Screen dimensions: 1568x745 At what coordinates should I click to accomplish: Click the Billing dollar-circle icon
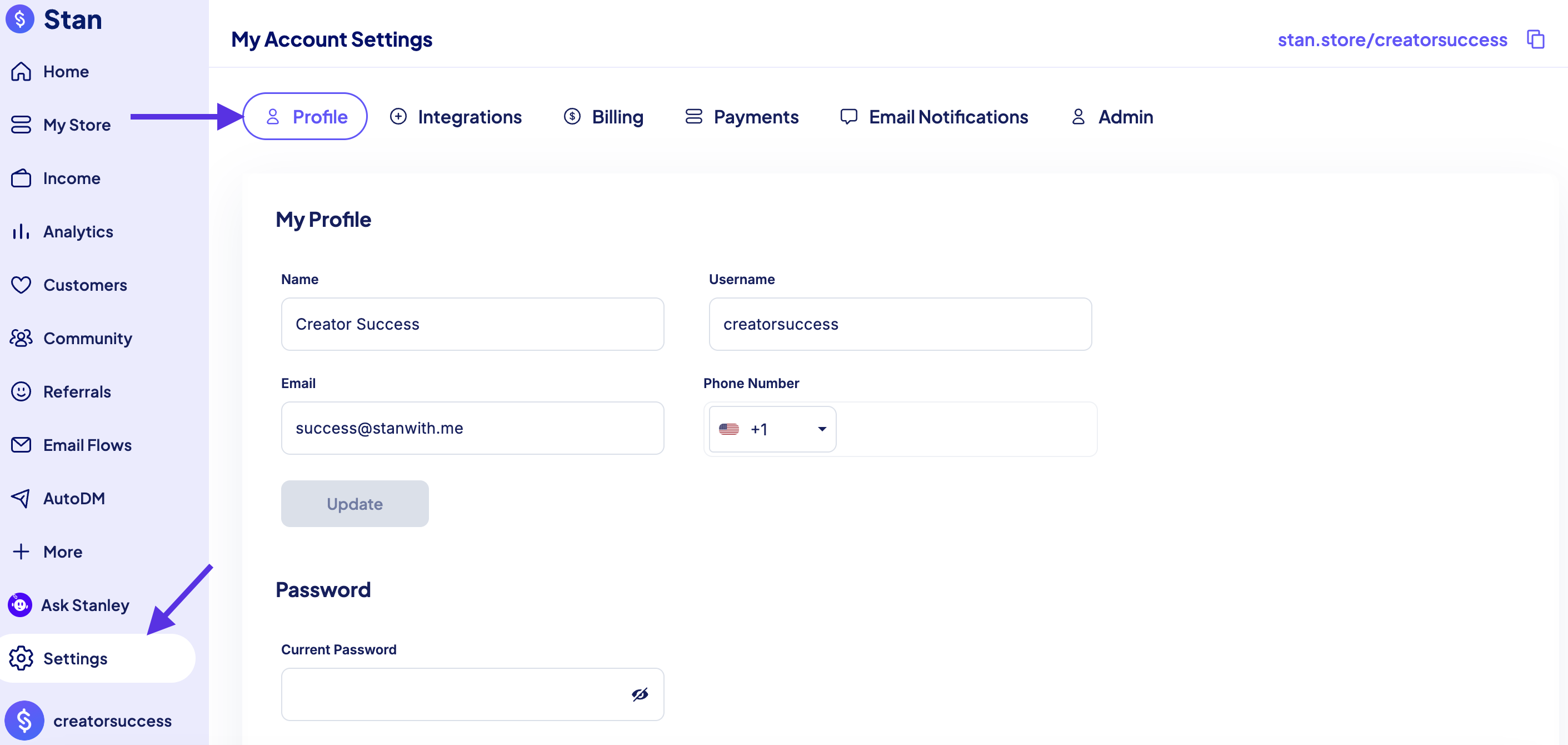[x=572, y=116]
